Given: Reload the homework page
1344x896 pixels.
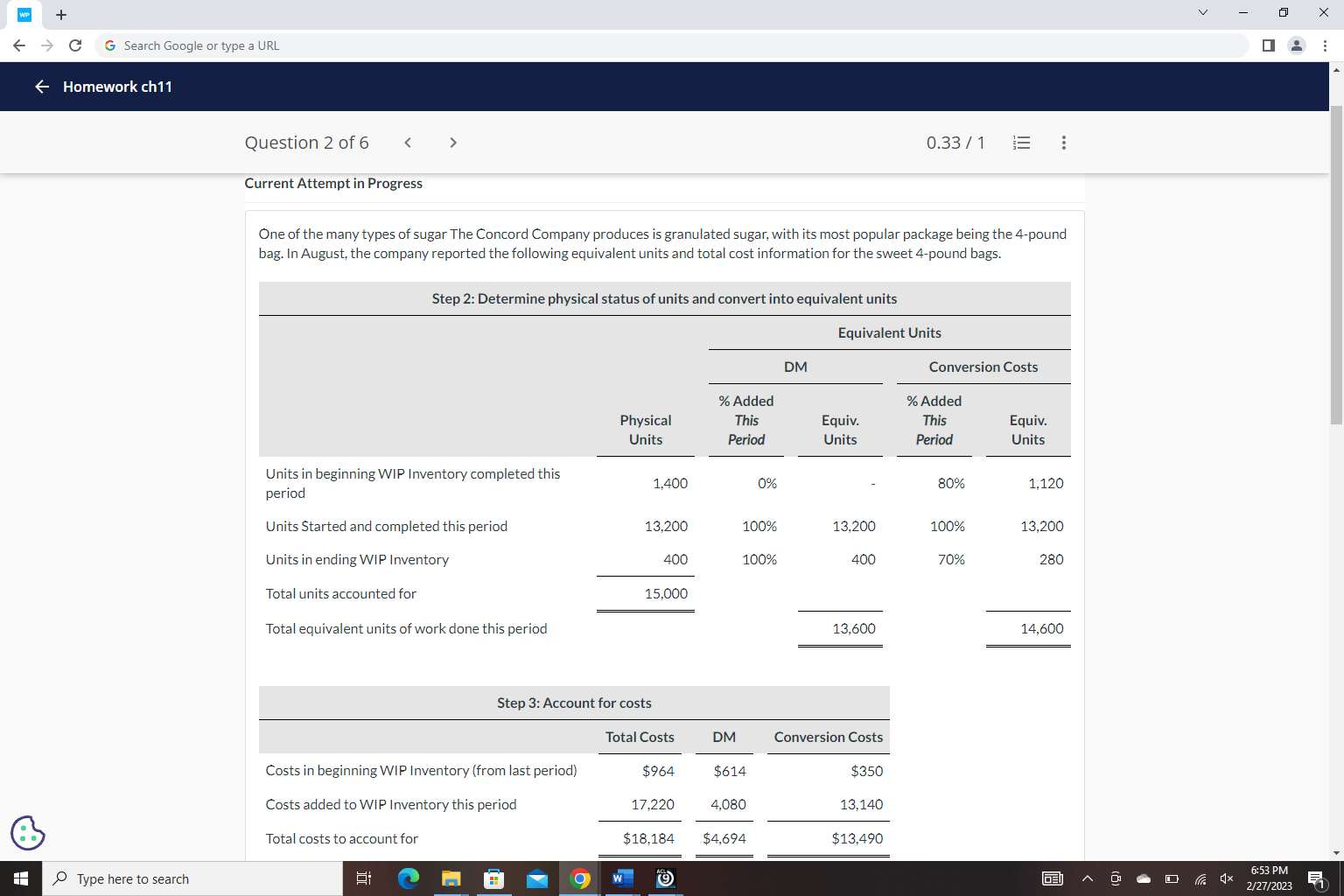Looking at the screenshot, I should (x=75, y=45).
